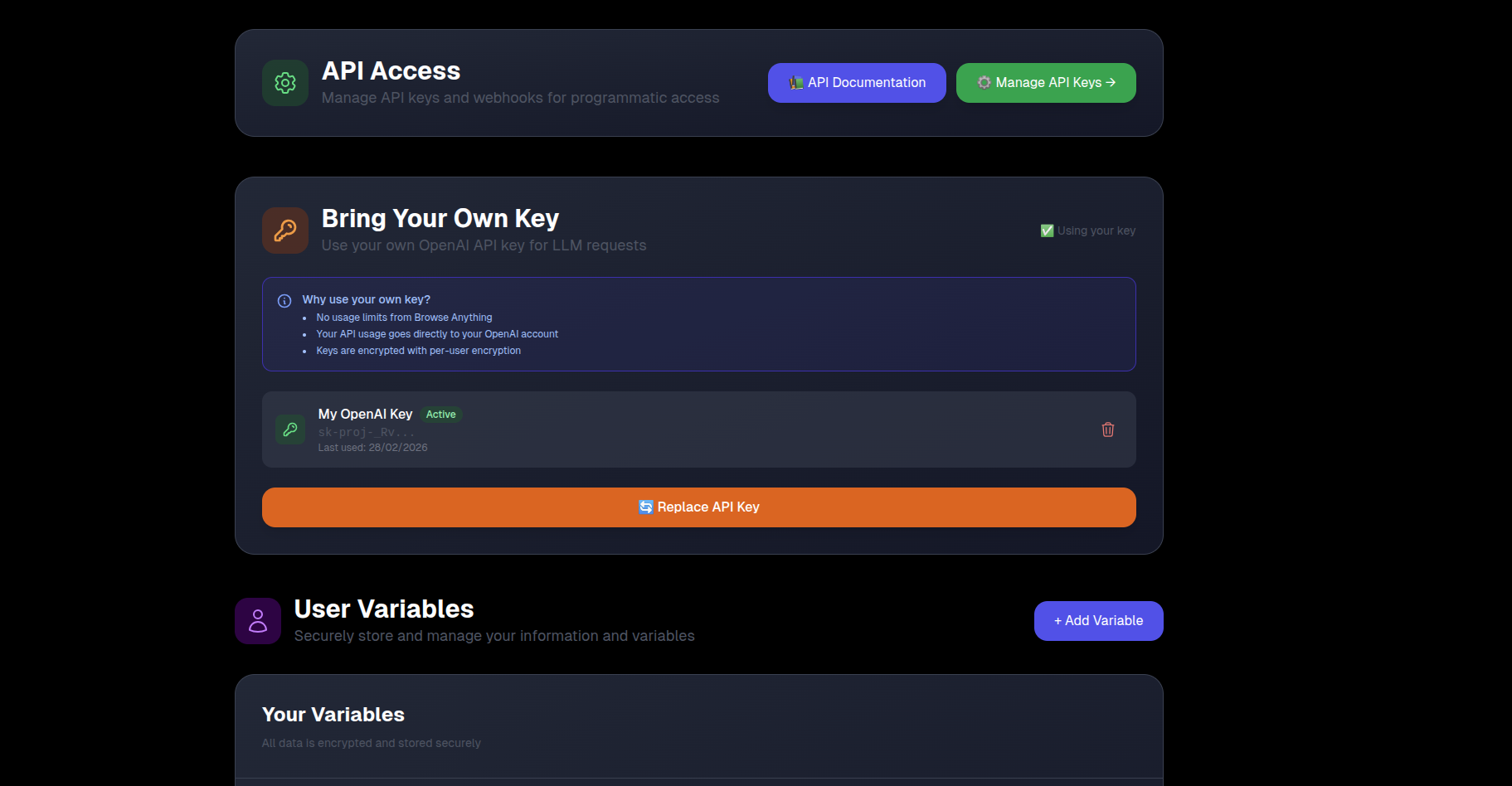Click the Active status badge

click(x=440, y=414)
